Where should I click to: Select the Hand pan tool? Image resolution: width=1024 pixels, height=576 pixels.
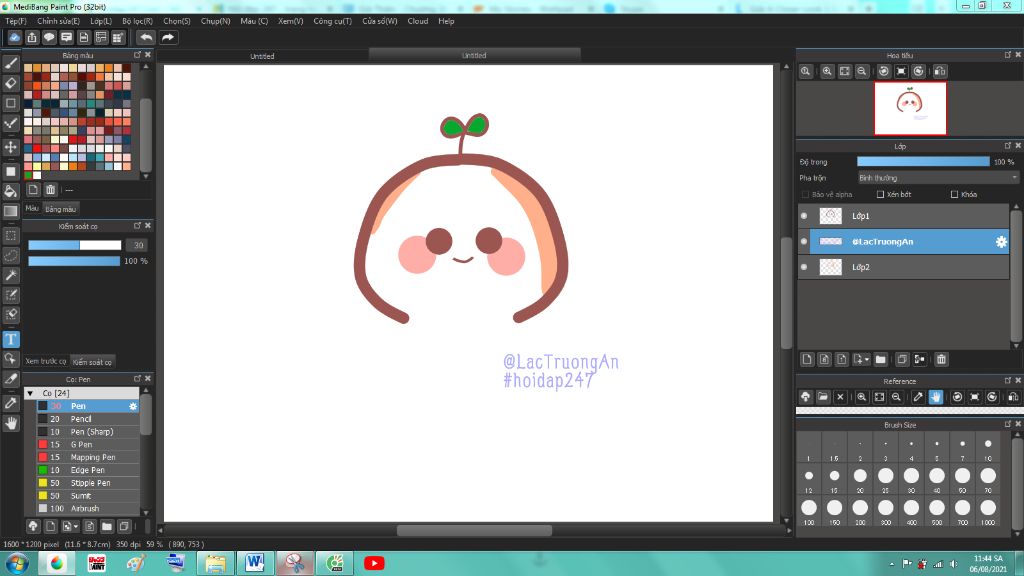(x=11, y=423)
